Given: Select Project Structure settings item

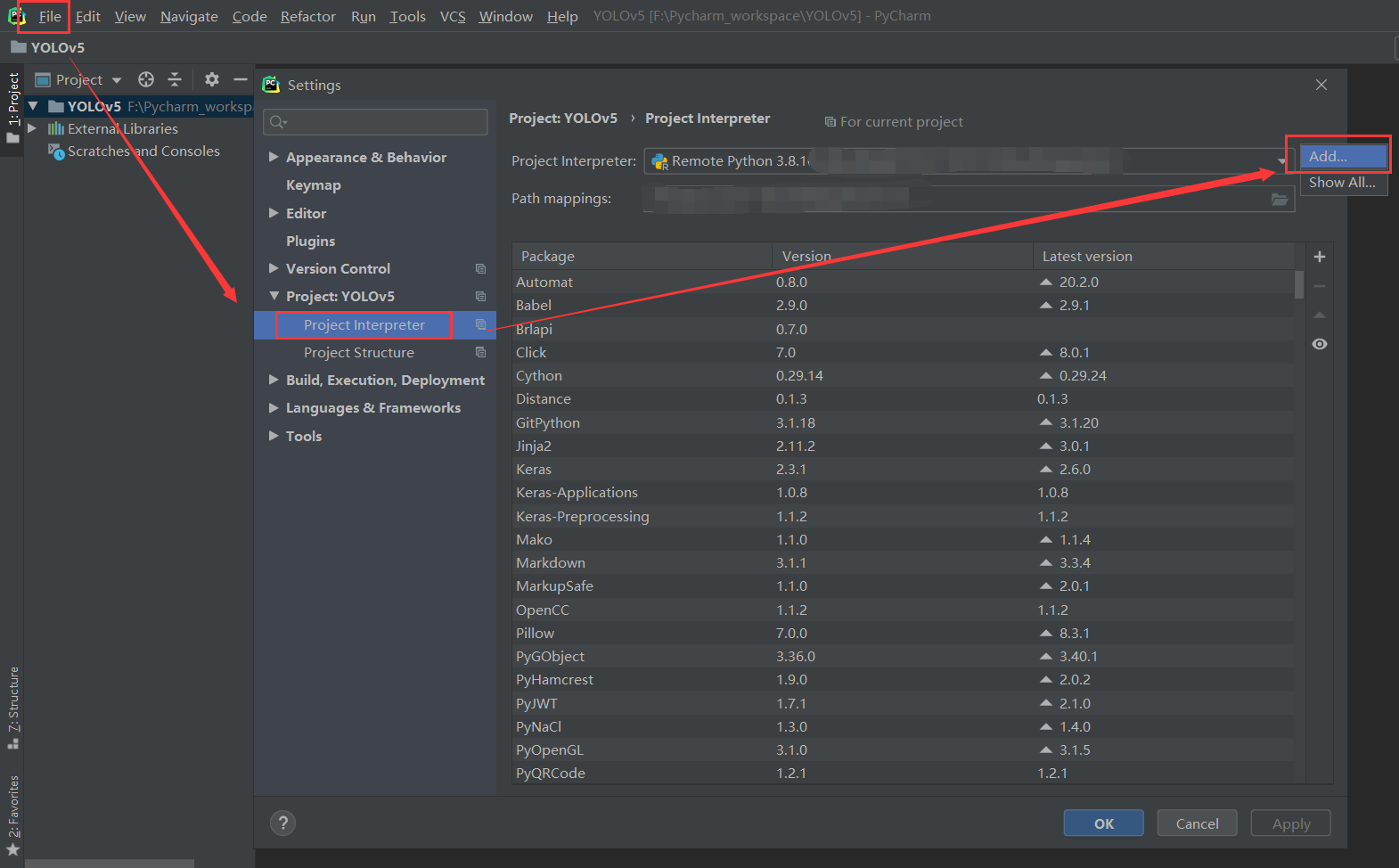Looking at the screenshot, I should (359, 353).
